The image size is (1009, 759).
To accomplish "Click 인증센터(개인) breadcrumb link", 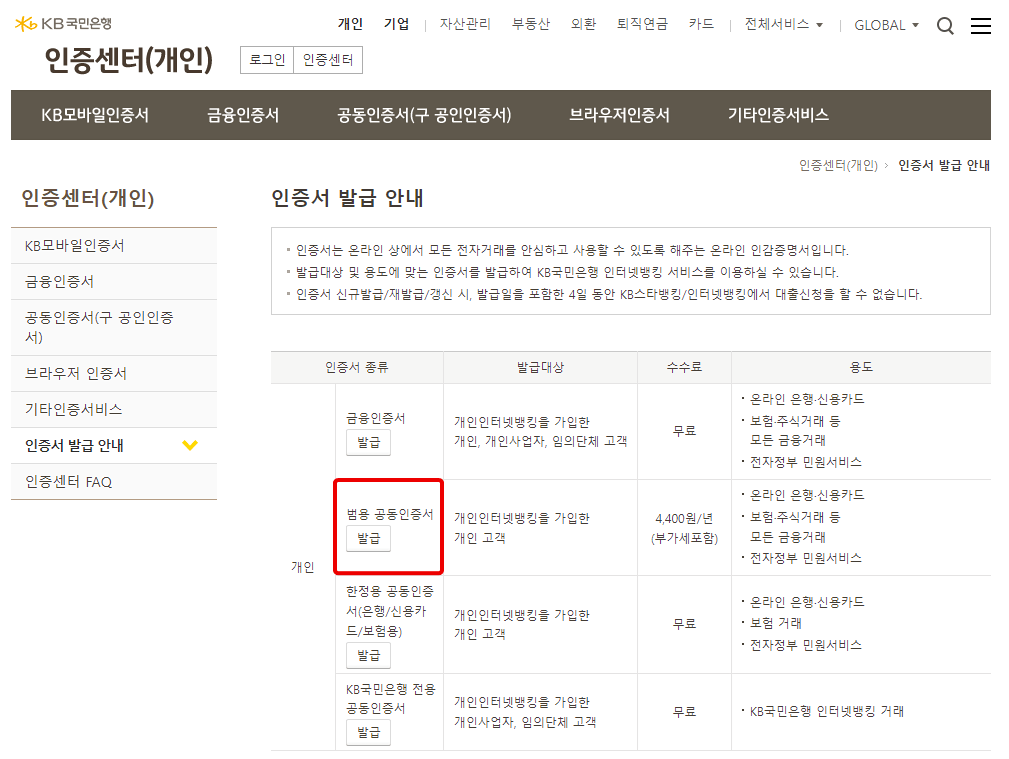I will pos(838,165).
